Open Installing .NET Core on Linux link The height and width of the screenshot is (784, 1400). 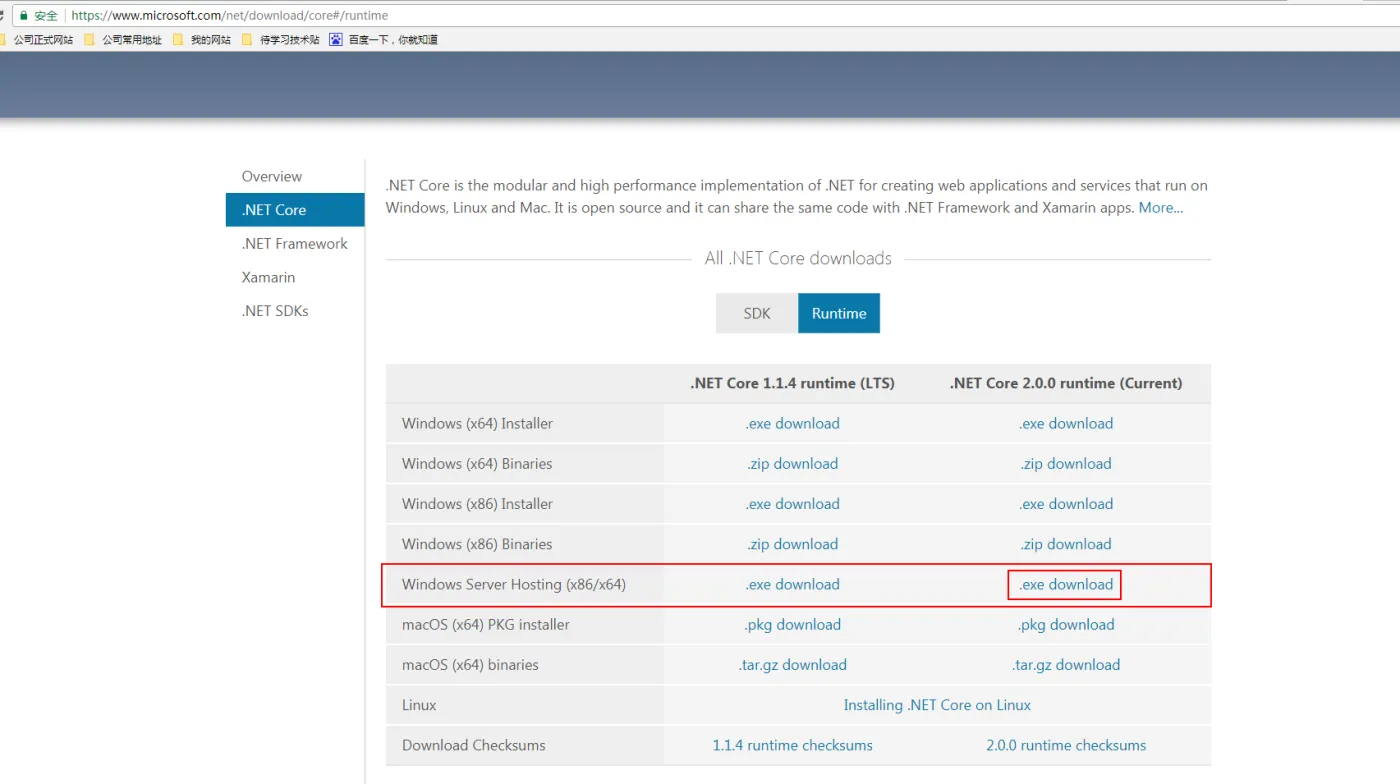(936, 705)
